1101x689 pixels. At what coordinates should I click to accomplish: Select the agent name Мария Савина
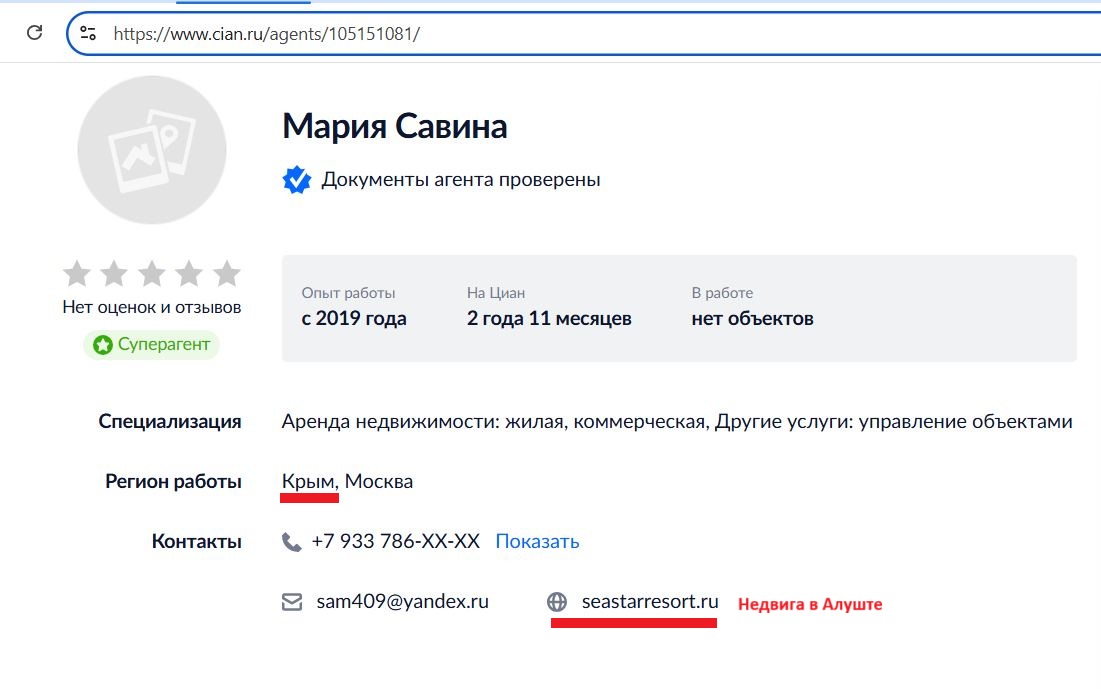395,126
